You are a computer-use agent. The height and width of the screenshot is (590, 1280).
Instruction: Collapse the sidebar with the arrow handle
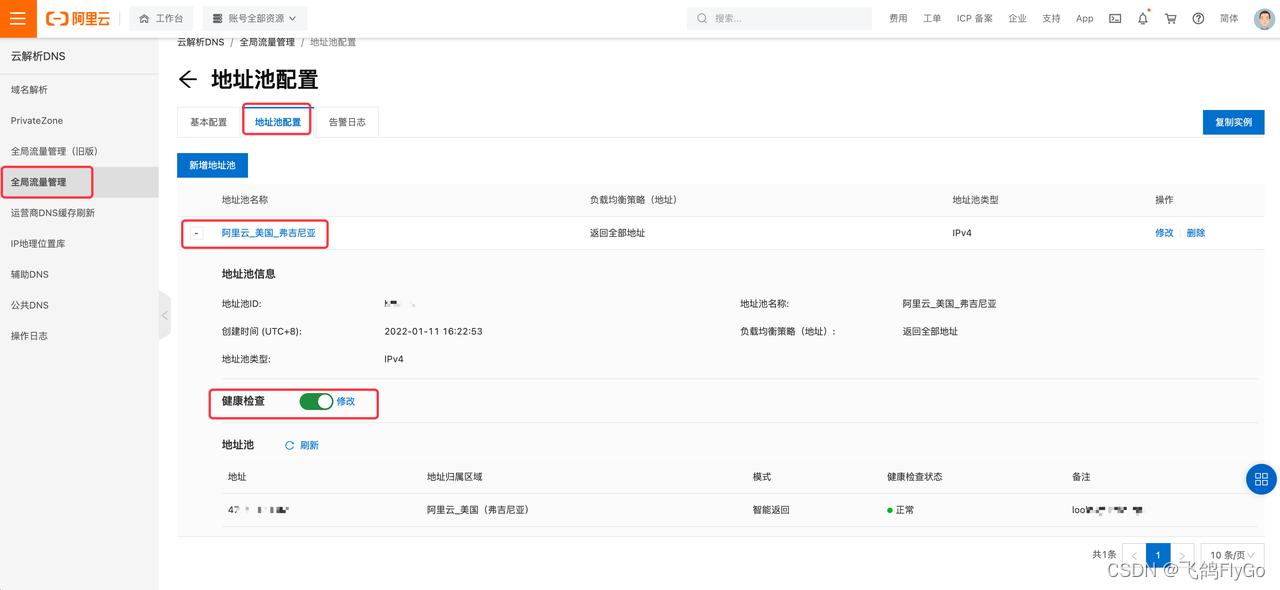[x=164, y=315]
